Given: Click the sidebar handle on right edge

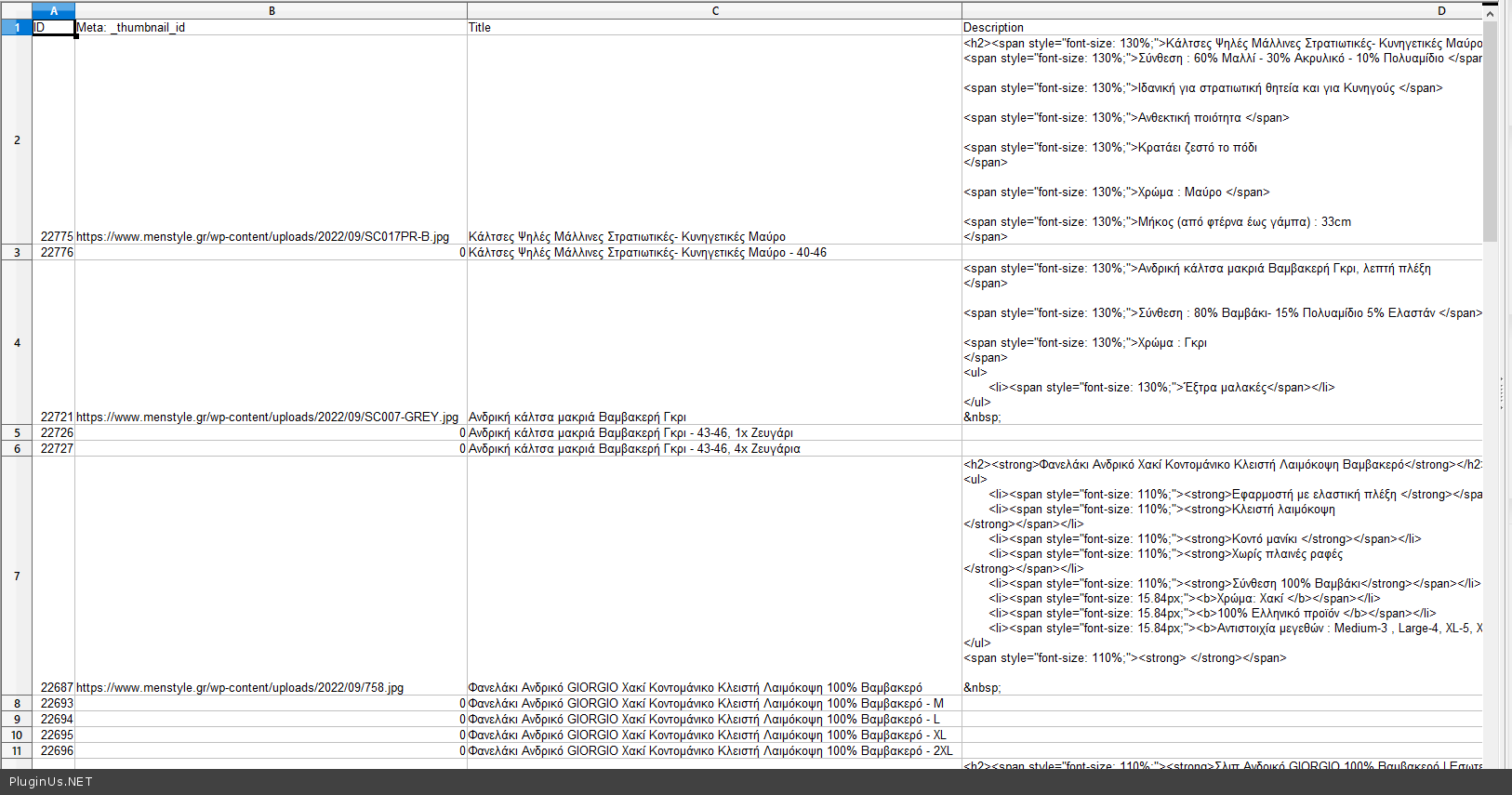Looking at the screenshot, I should coord(1501,394).
